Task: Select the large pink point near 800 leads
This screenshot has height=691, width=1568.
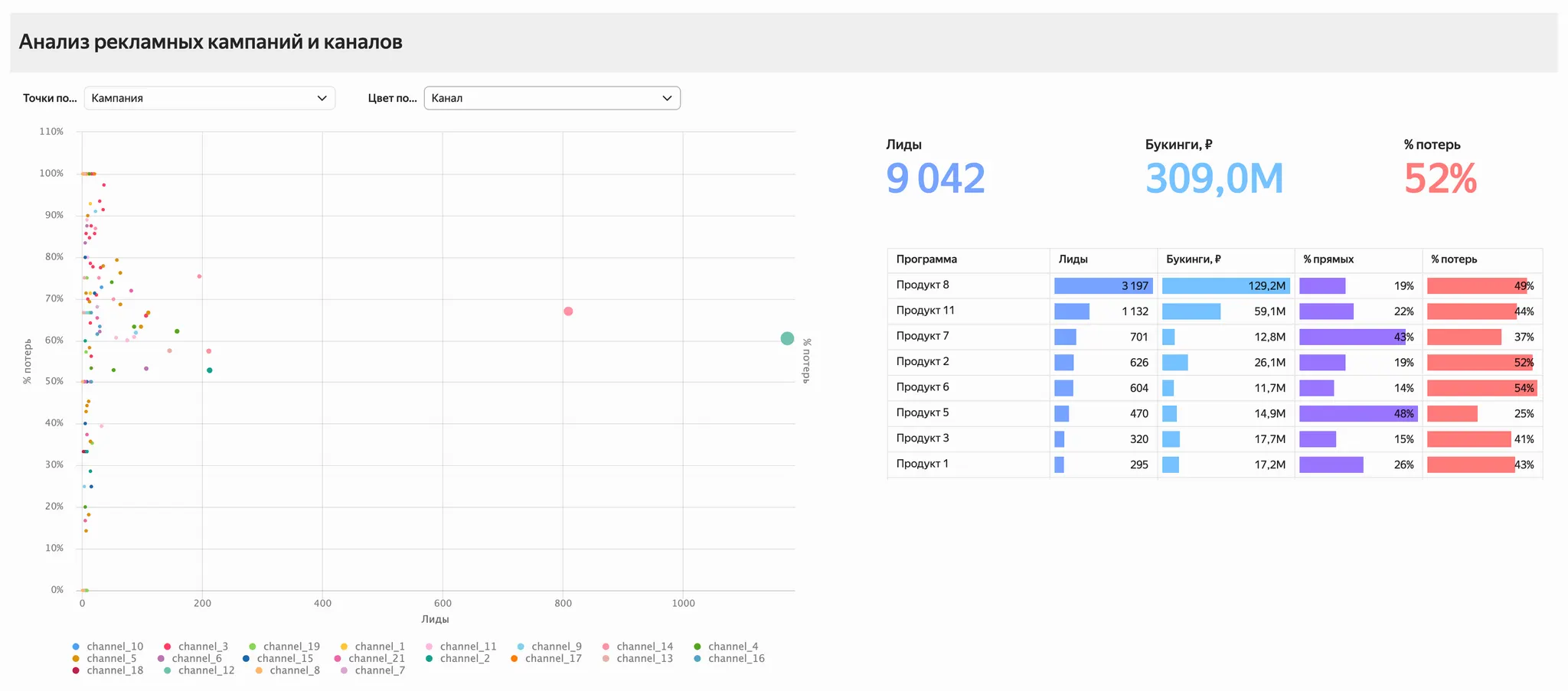Action: coord(568,311)
